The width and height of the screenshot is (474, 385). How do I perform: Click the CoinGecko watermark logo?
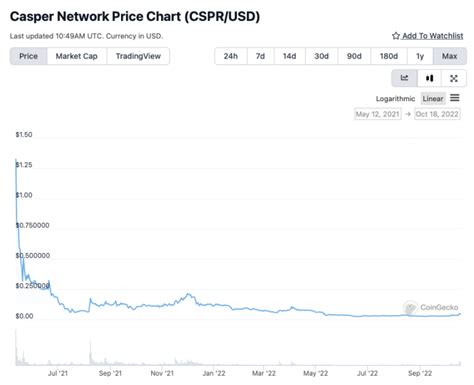[x=410, y=307]
